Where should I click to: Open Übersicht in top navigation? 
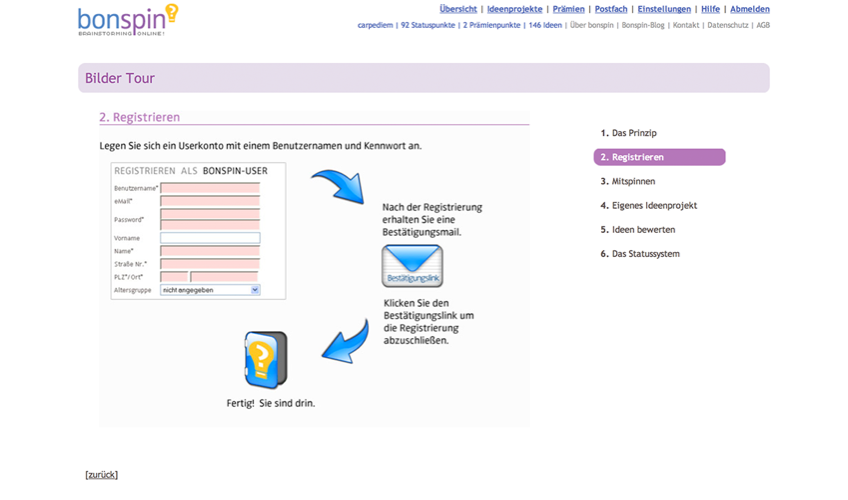(x=458, y=9)
